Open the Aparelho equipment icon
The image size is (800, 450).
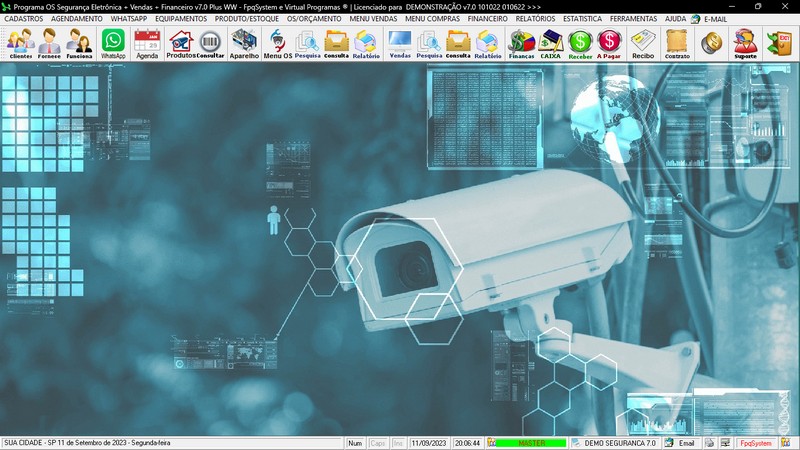click(x=244, y=44)
